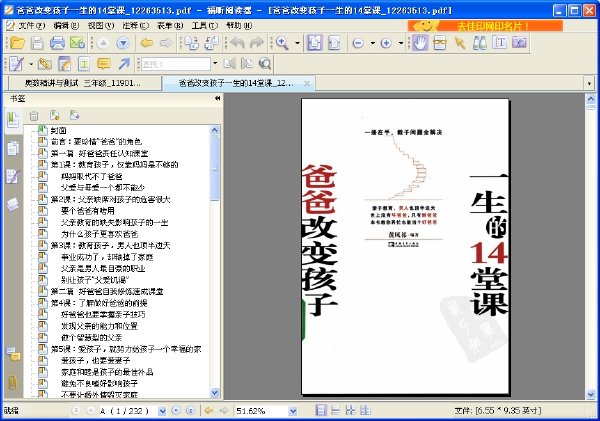The image size is (600, 421).
Task: Collapse the 书签 panel with double arrow
Action: tap(217, 98)
